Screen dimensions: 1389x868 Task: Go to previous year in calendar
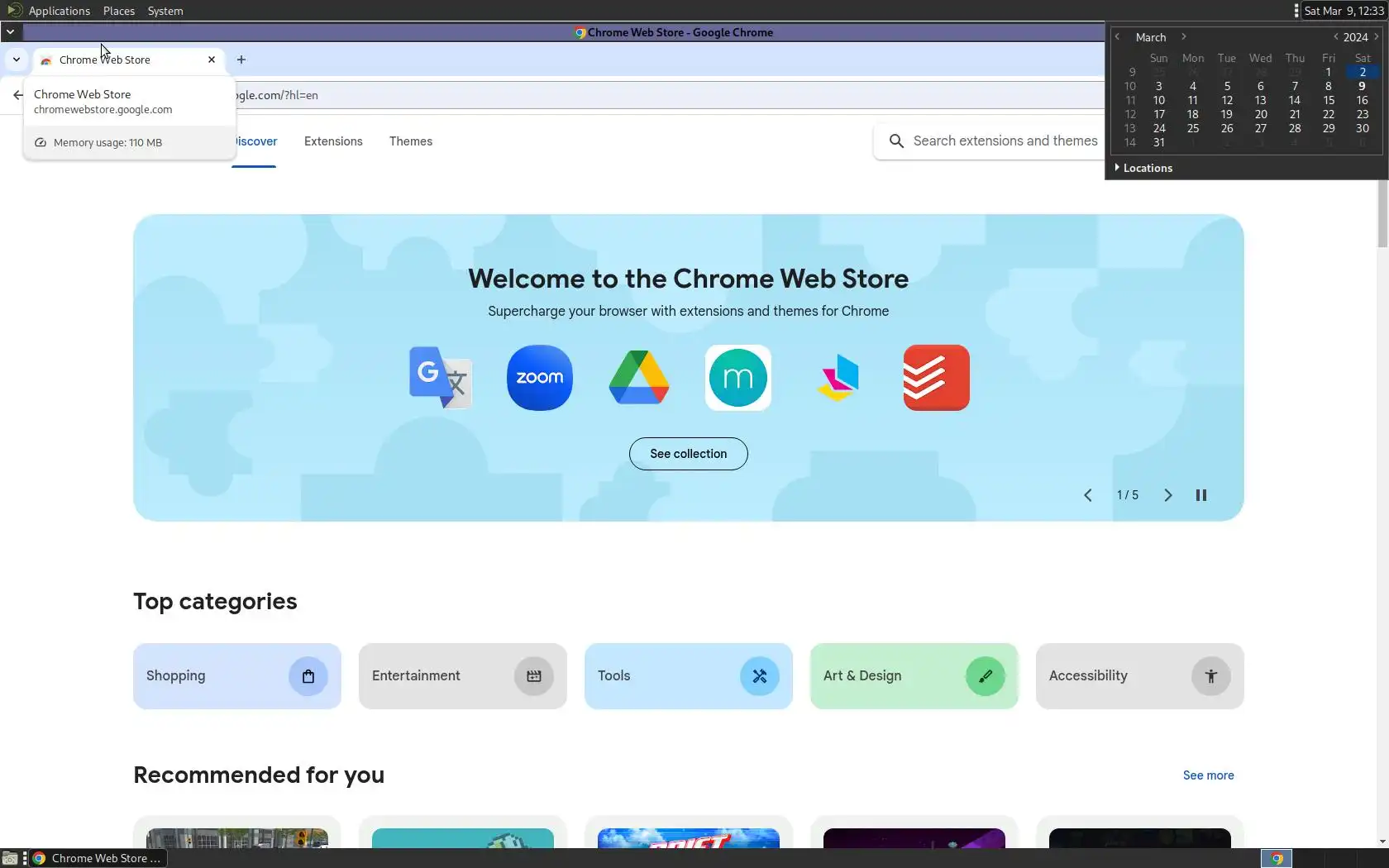(x=1335, y=37)
